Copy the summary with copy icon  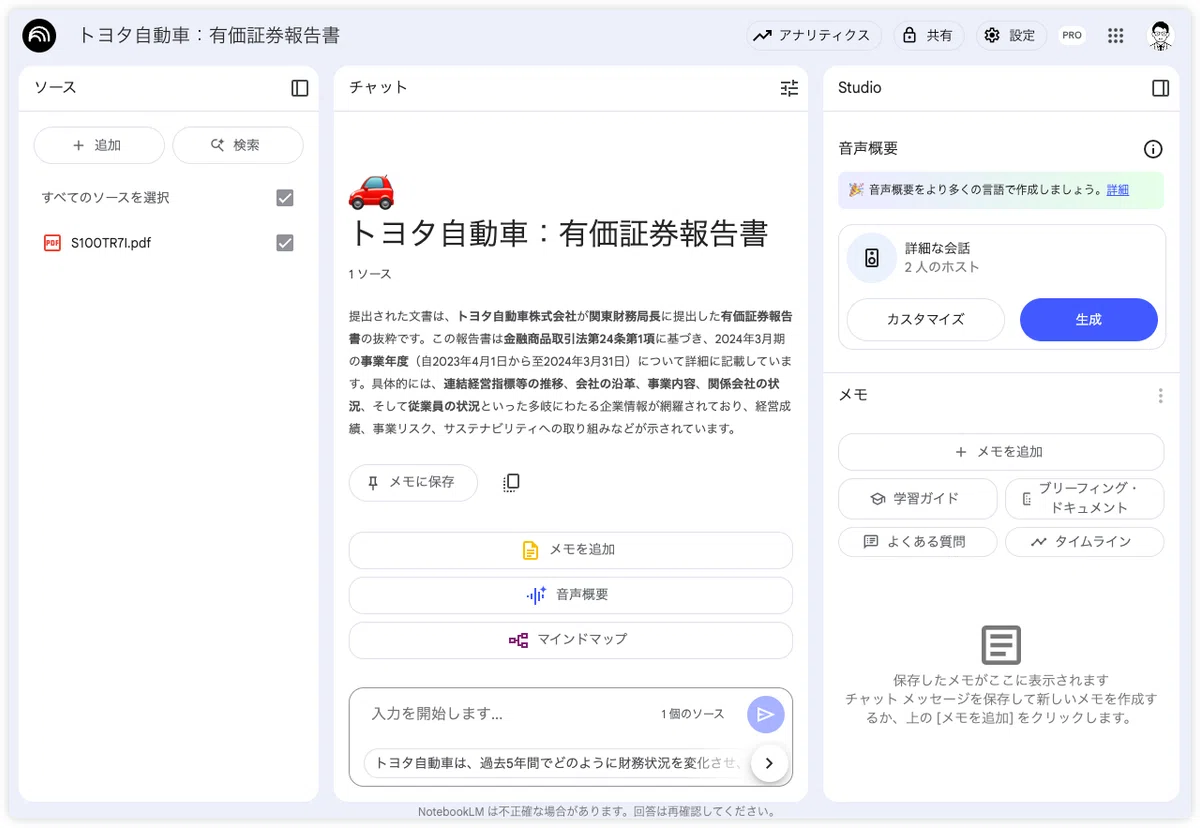click(x=511, y=482)
